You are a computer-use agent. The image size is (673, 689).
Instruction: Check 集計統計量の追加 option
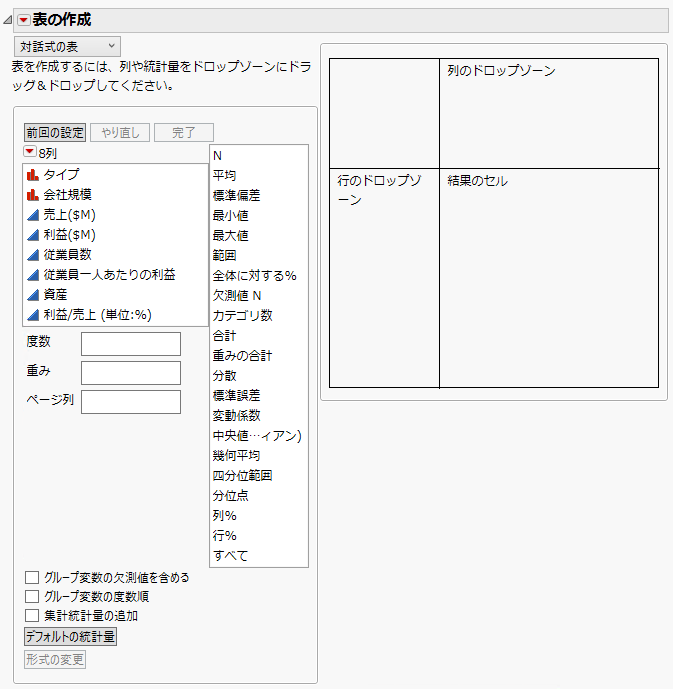pos(32,616)
